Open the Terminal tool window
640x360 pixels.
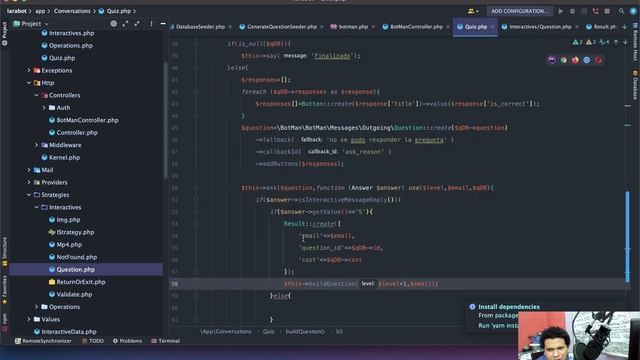pos(165,341)
